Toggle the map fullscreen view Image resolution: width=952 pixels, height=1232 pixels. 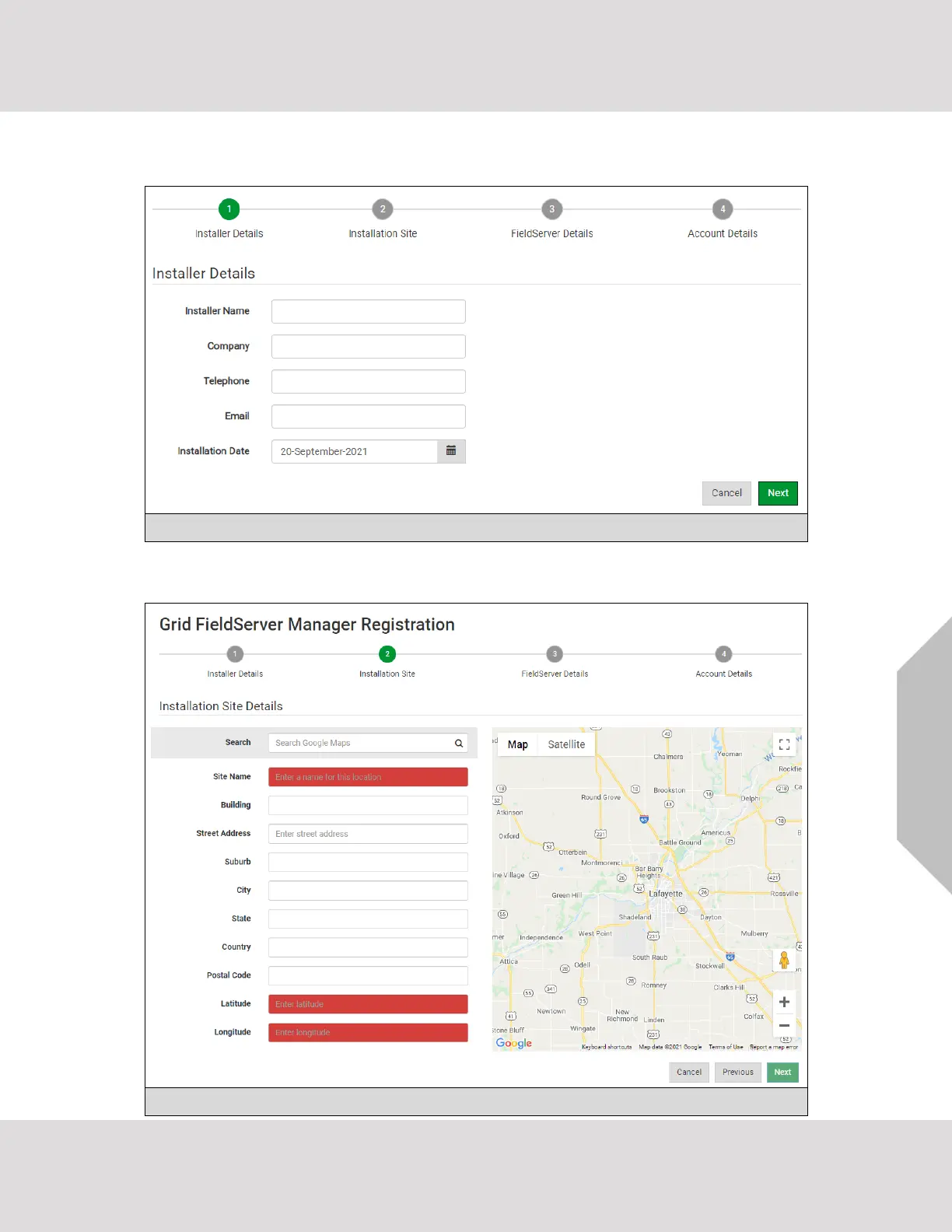point(784,745)
